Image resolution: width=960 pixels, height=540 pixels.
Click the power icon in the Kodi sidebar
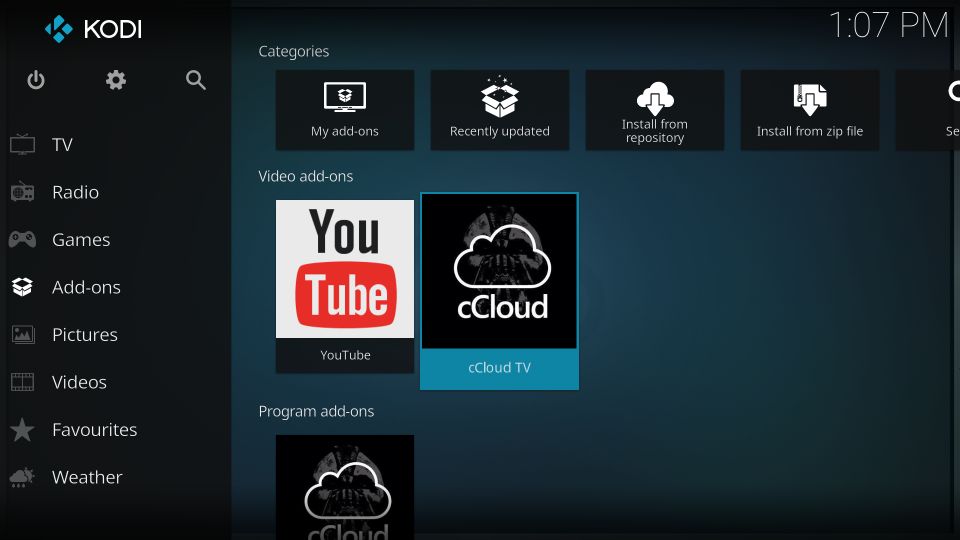[36, 80]
